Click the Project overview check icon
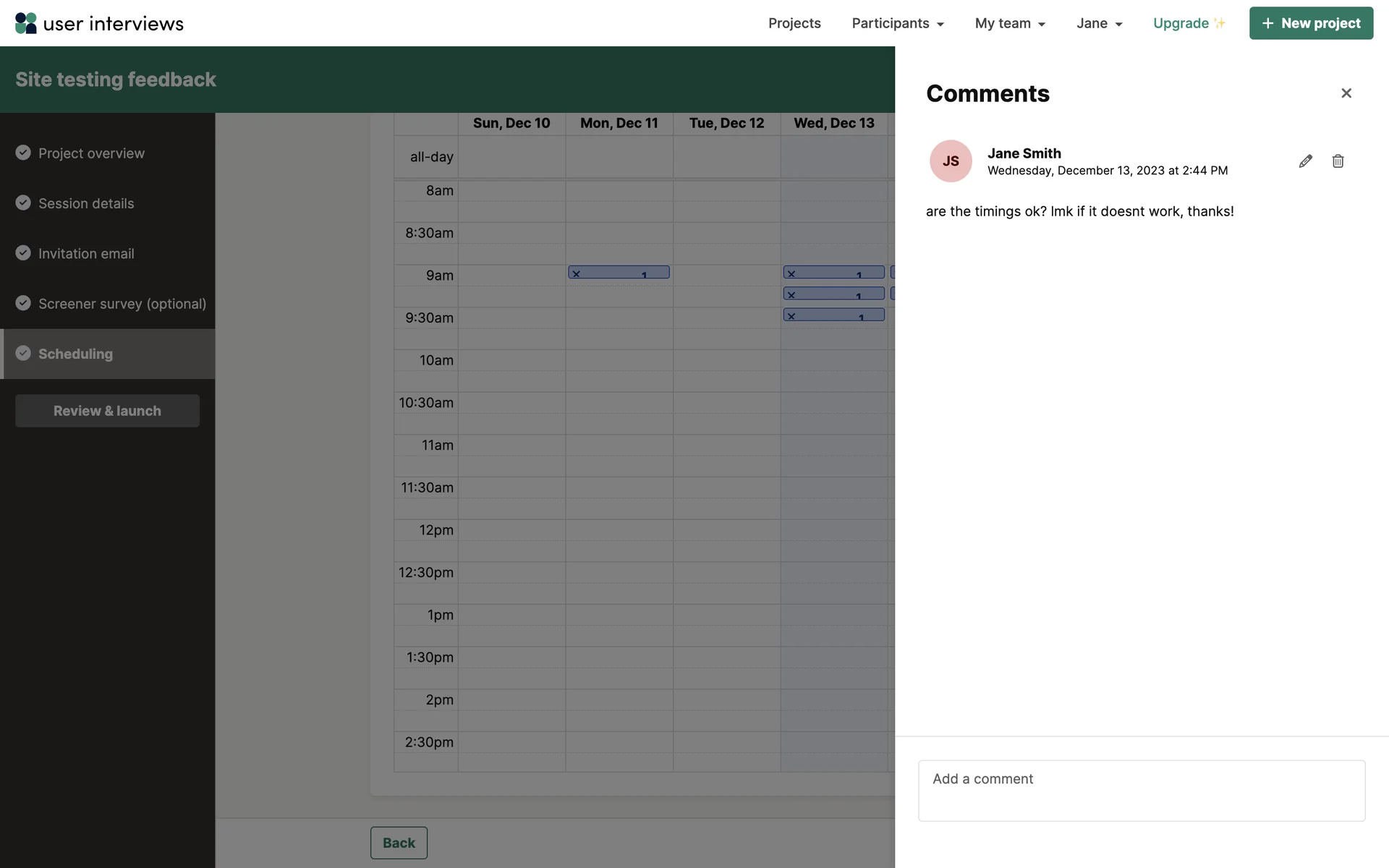 tap(23, 153)
